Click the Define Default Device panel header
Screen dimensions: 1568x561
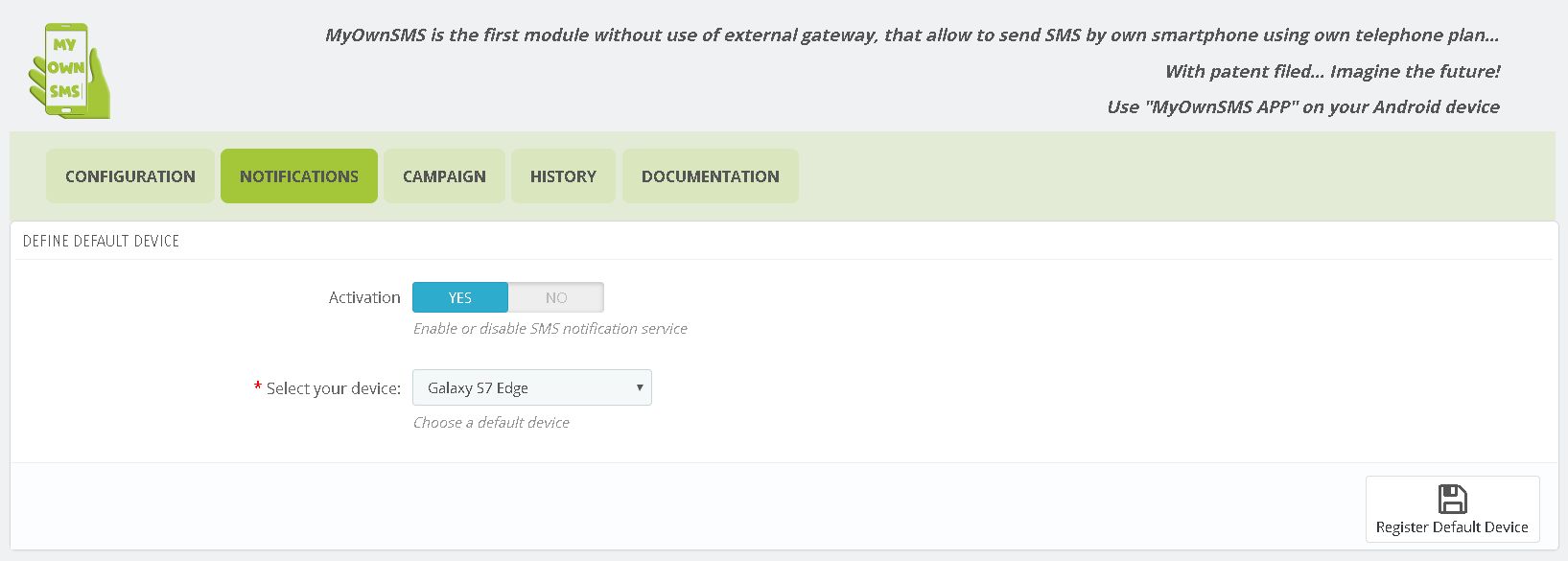[102, 241]
